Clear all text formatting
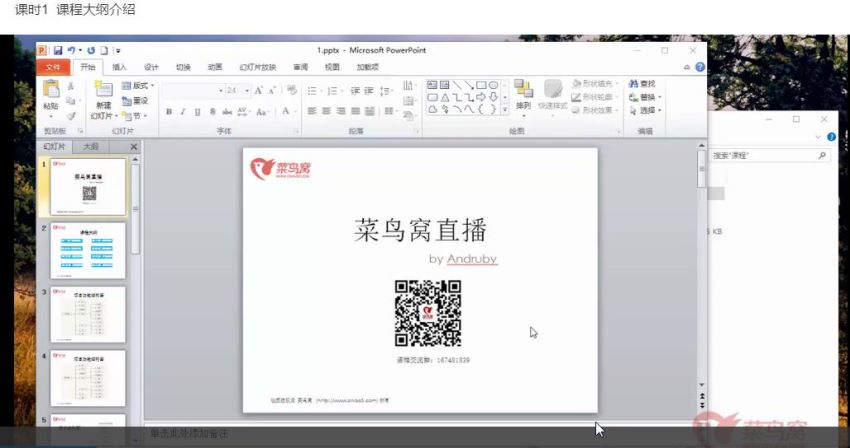The image size is (850, 448). click(x=292, y=90)
